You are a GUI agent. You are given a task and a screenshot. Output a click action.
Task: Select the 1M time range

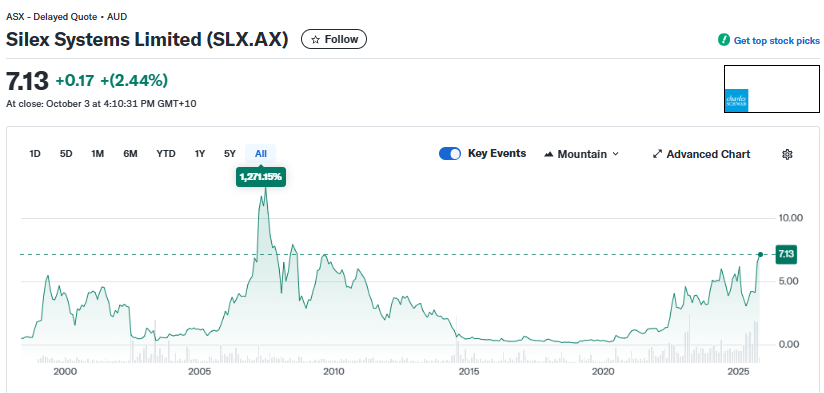97,154
